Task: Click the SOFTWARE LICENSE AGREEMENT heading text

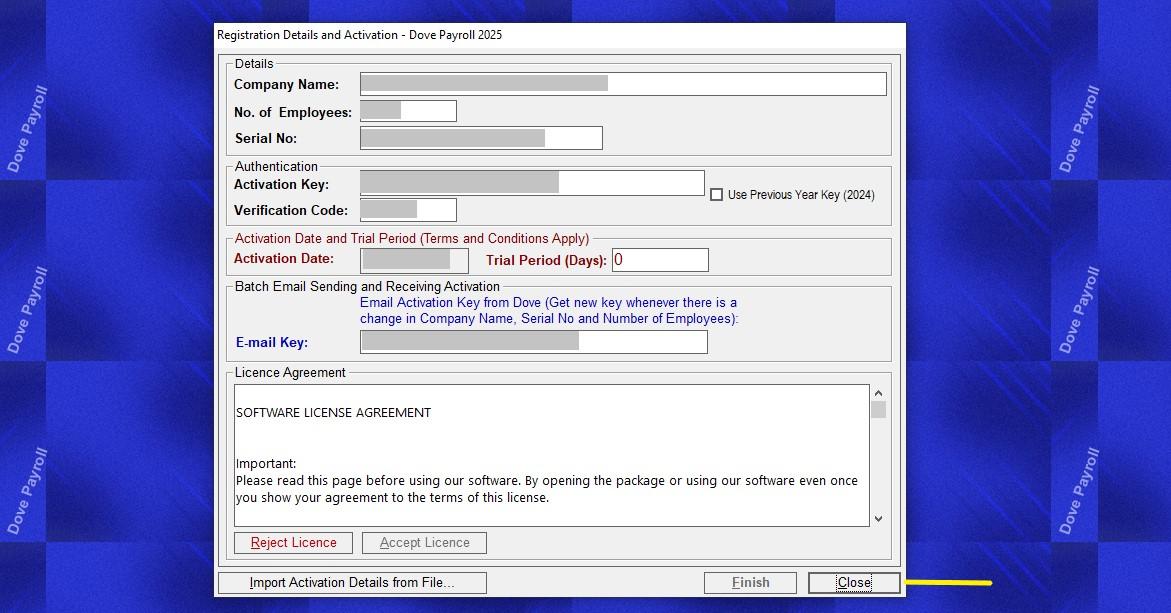Action: tap(333, 413)
